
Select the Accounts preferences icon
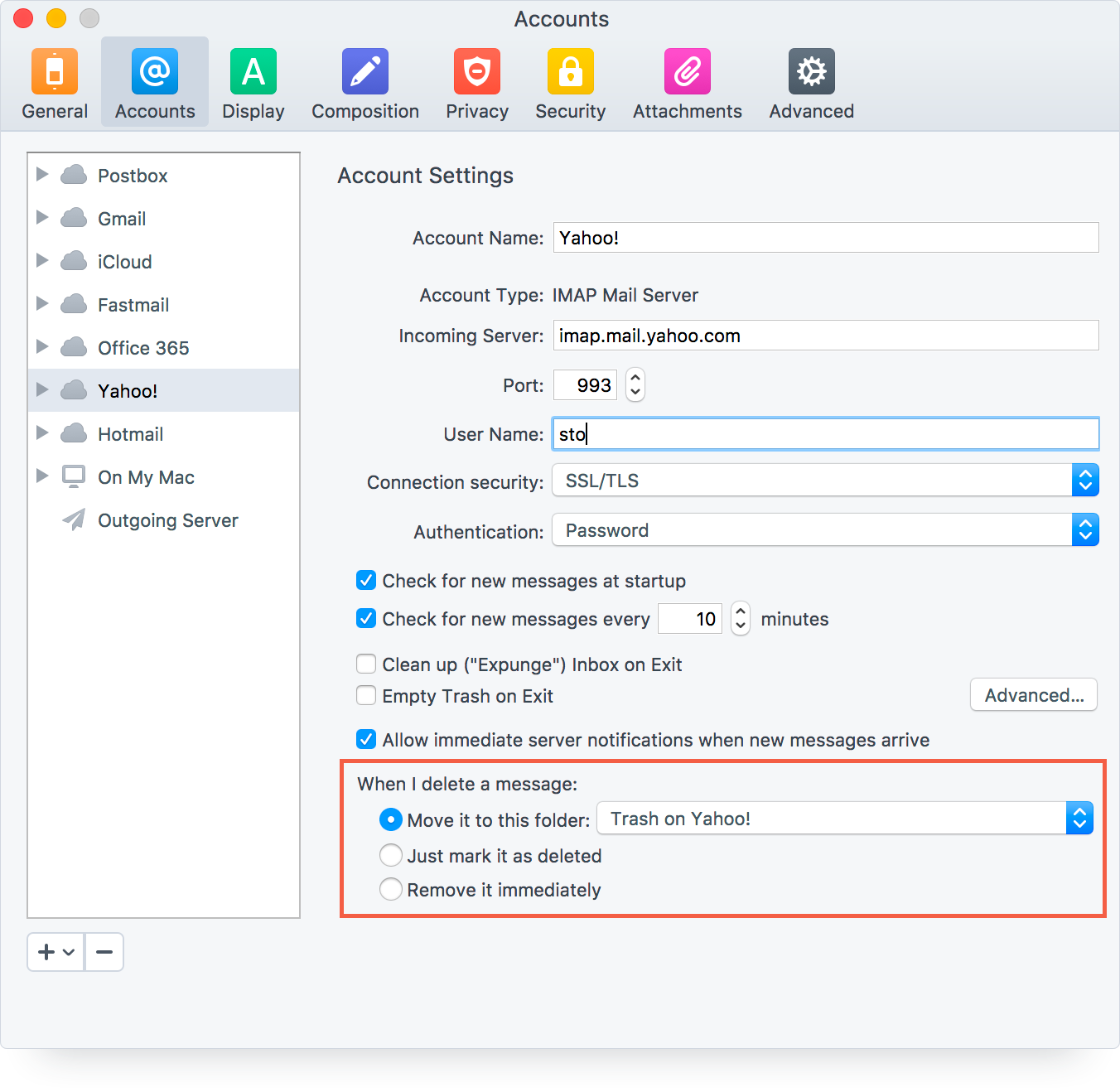coord(154,71)
